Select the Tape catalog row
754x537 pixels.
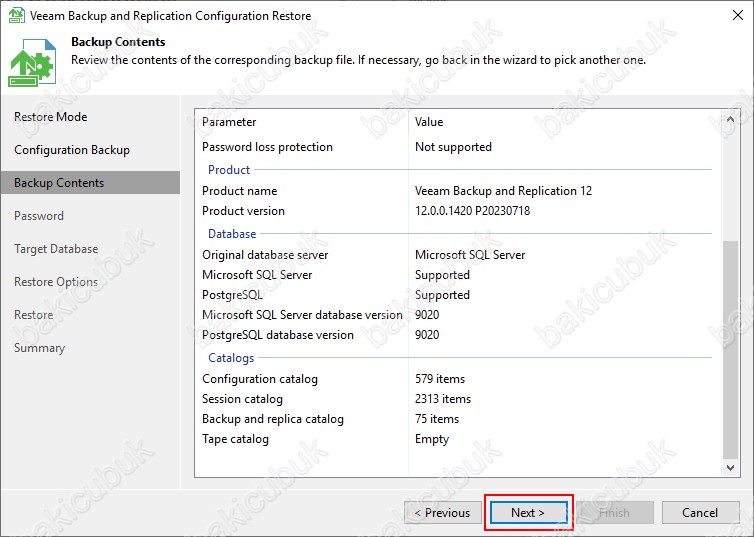(x=457, y=439)
